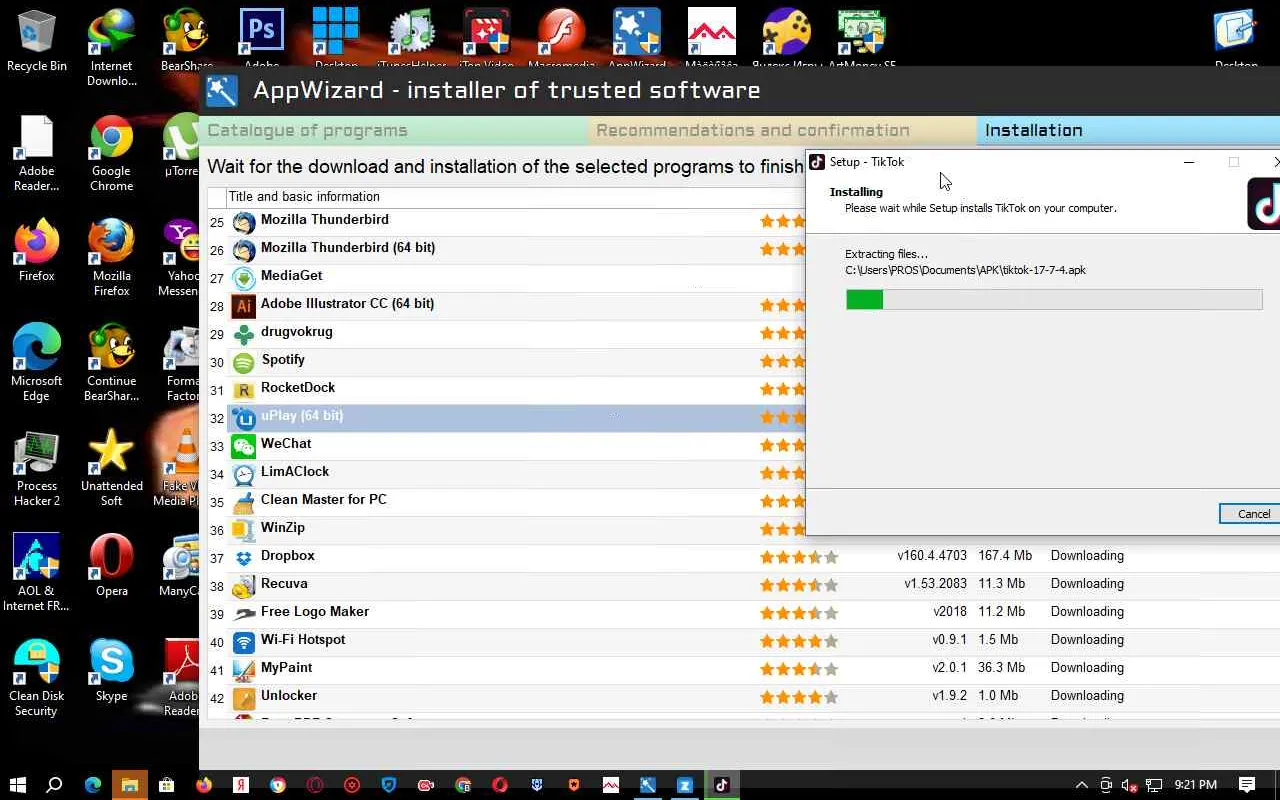Click the muted volume icon in the system tray
Image resolution: width=1280 pixels, height=800 pixels.
[x=1129, y=785]
